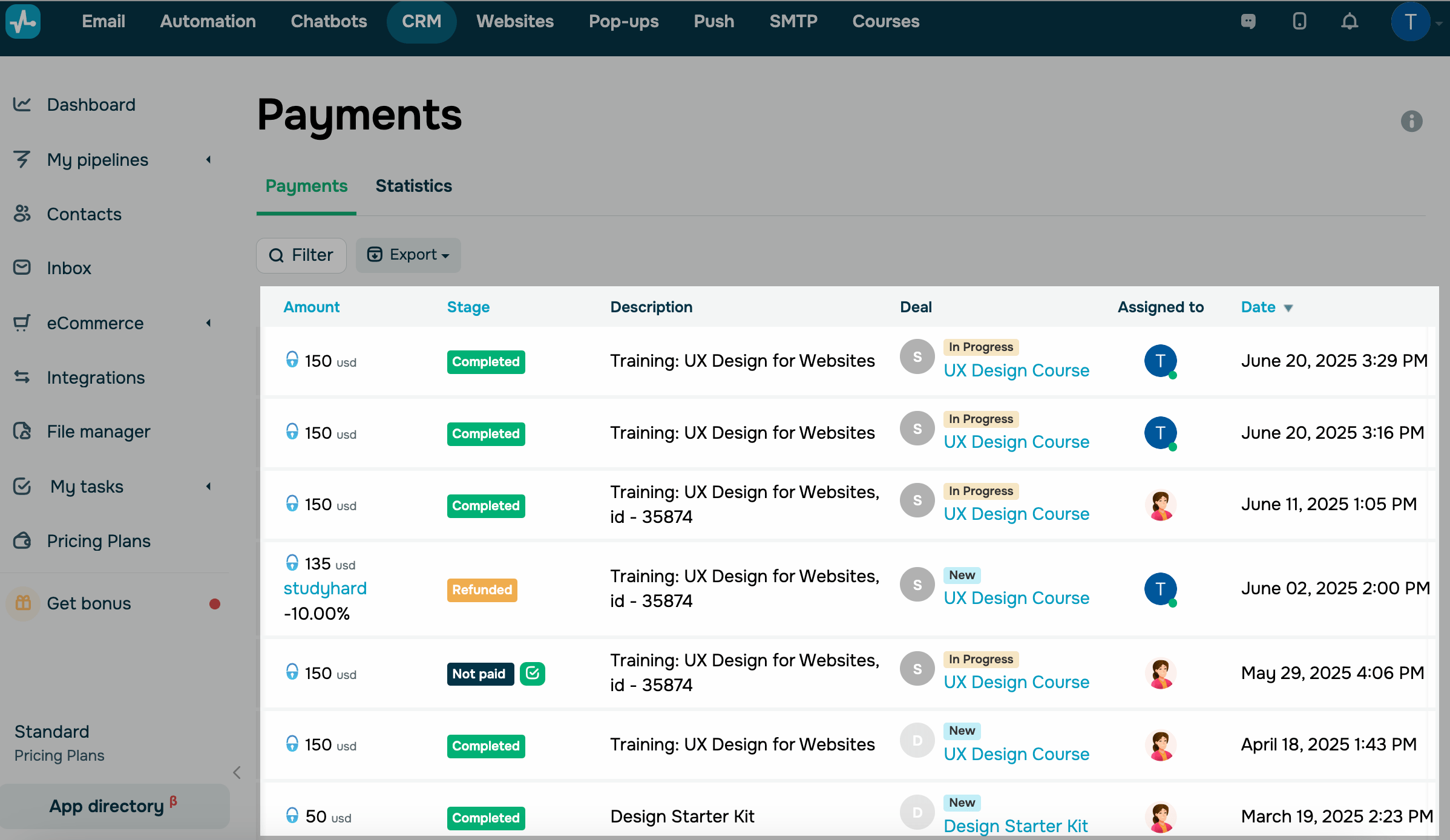Viewport: 1450px width, 840px height.
Task: Click the SendPulse logo icon
Action: point(23,22)
